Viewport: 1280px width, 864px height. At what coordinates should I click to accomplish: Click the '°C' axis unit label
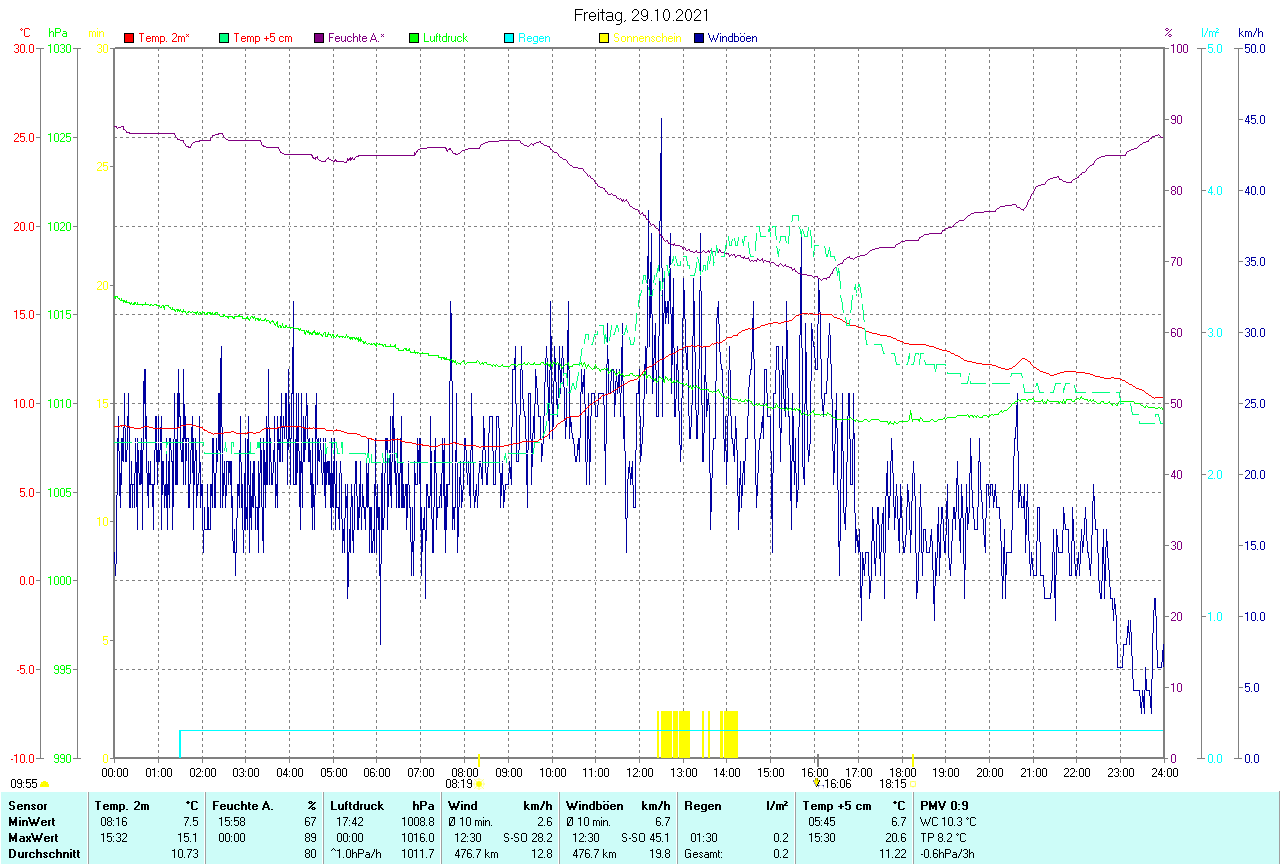pos(23,33)
